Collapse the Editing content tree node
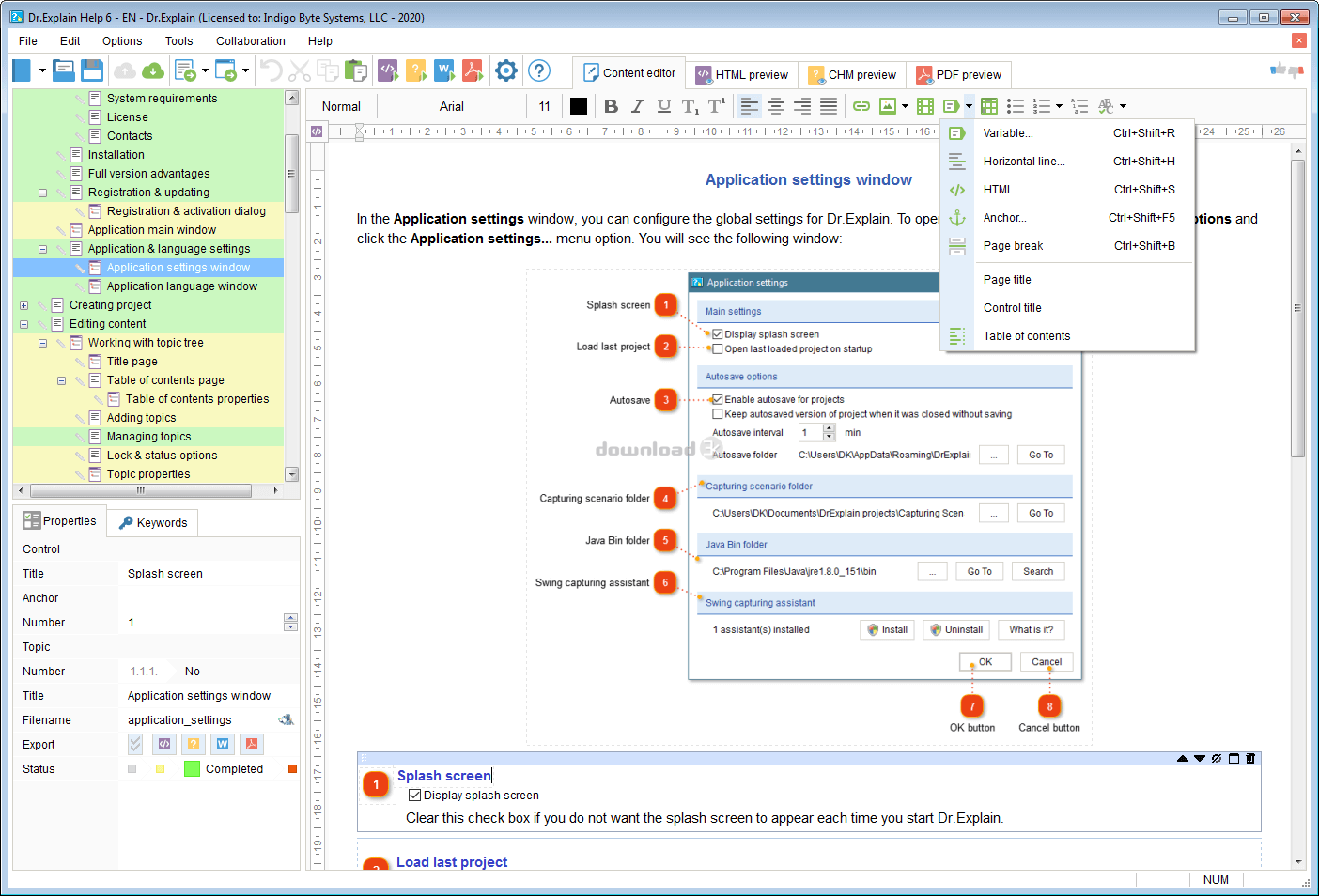Screen dimensions: 1319x896 [23, 324]
